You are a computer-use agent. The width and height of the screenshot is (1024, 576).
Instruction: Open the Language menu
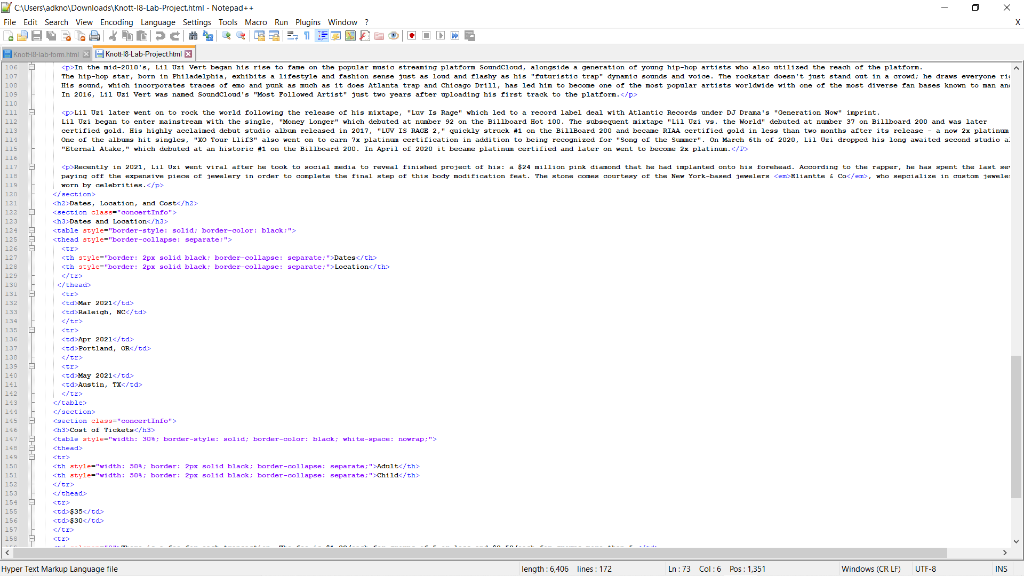158,22
